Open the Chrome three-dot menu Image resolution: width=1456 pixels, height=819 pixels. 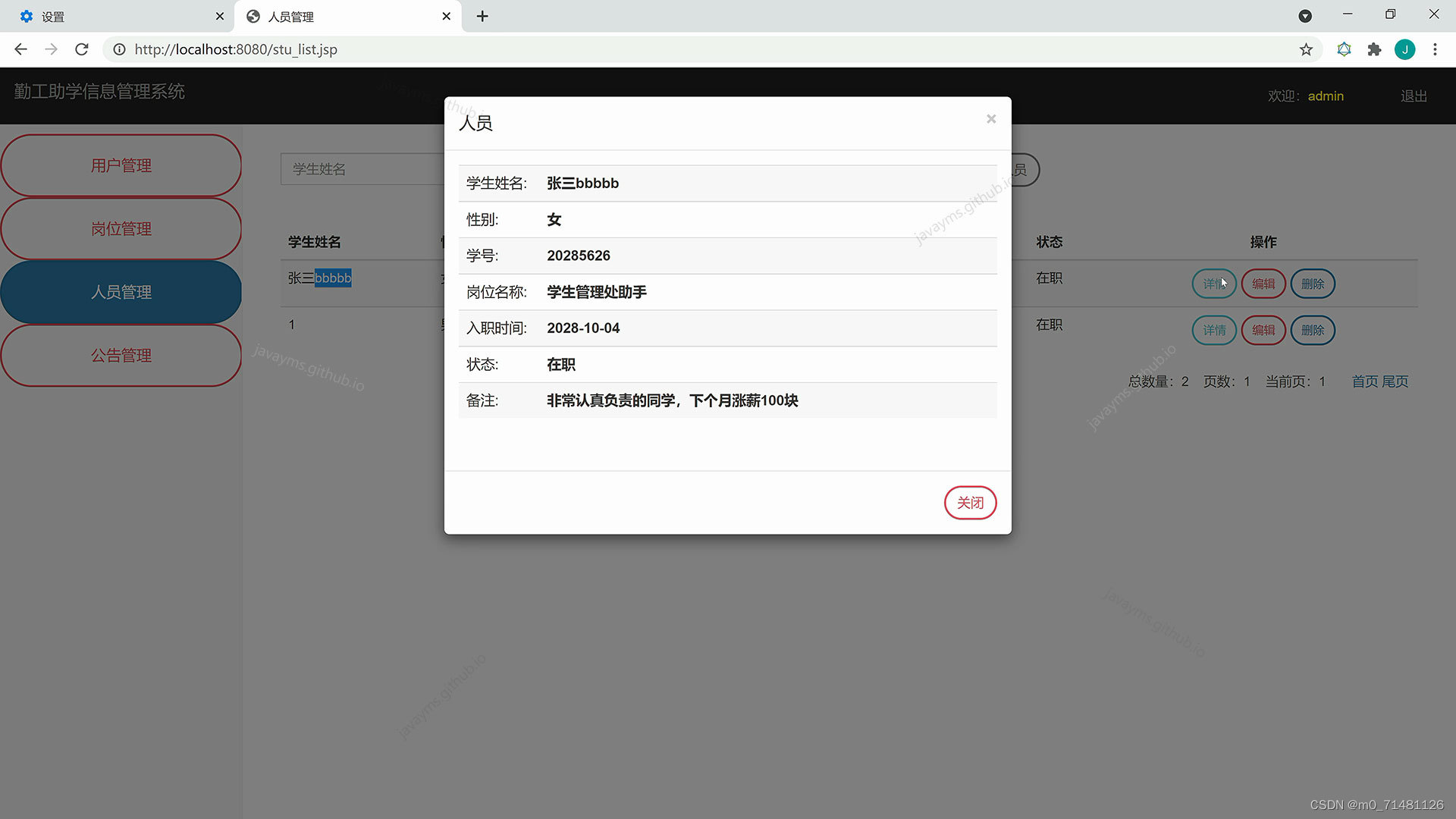pos(1435,49)
